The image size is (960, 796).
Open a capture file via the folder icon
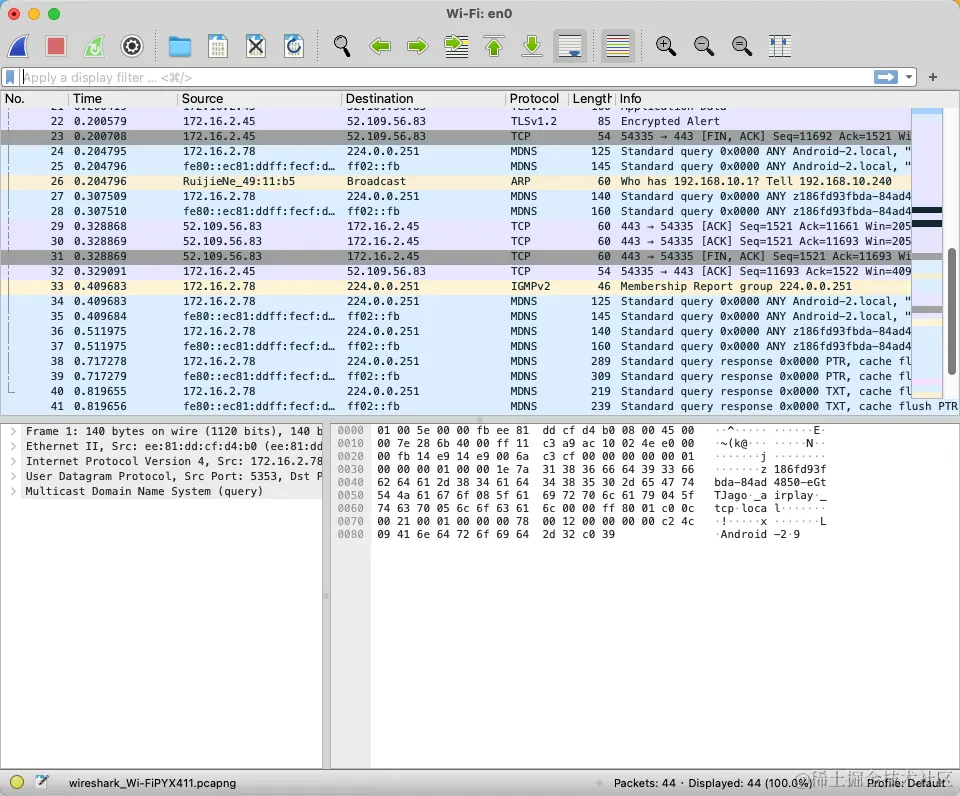click(x=180, y=46)
